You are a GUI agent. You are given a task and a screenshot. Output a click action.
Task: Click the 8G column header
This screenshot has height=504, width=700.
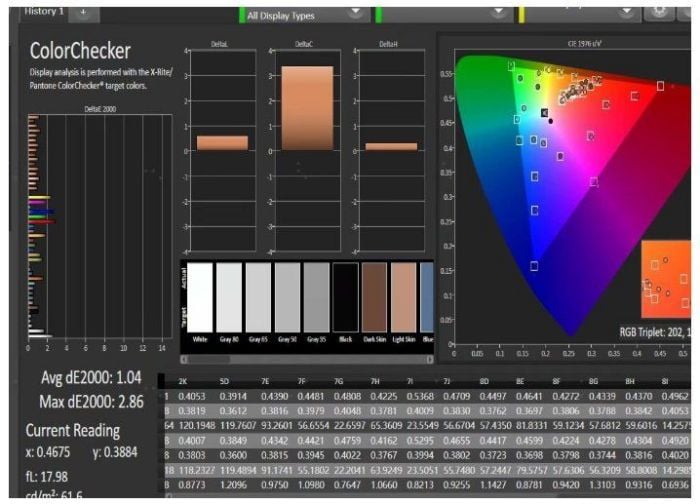coord(593,381)
